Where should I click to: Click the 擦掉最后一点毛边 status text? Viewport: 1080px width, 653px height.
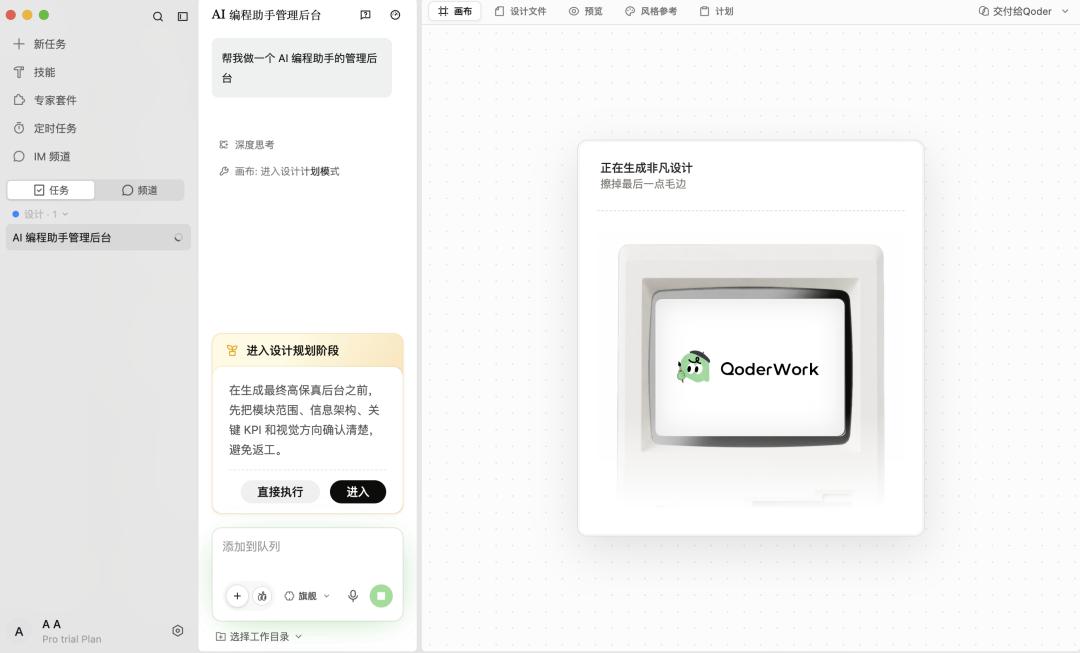(643, 184)
